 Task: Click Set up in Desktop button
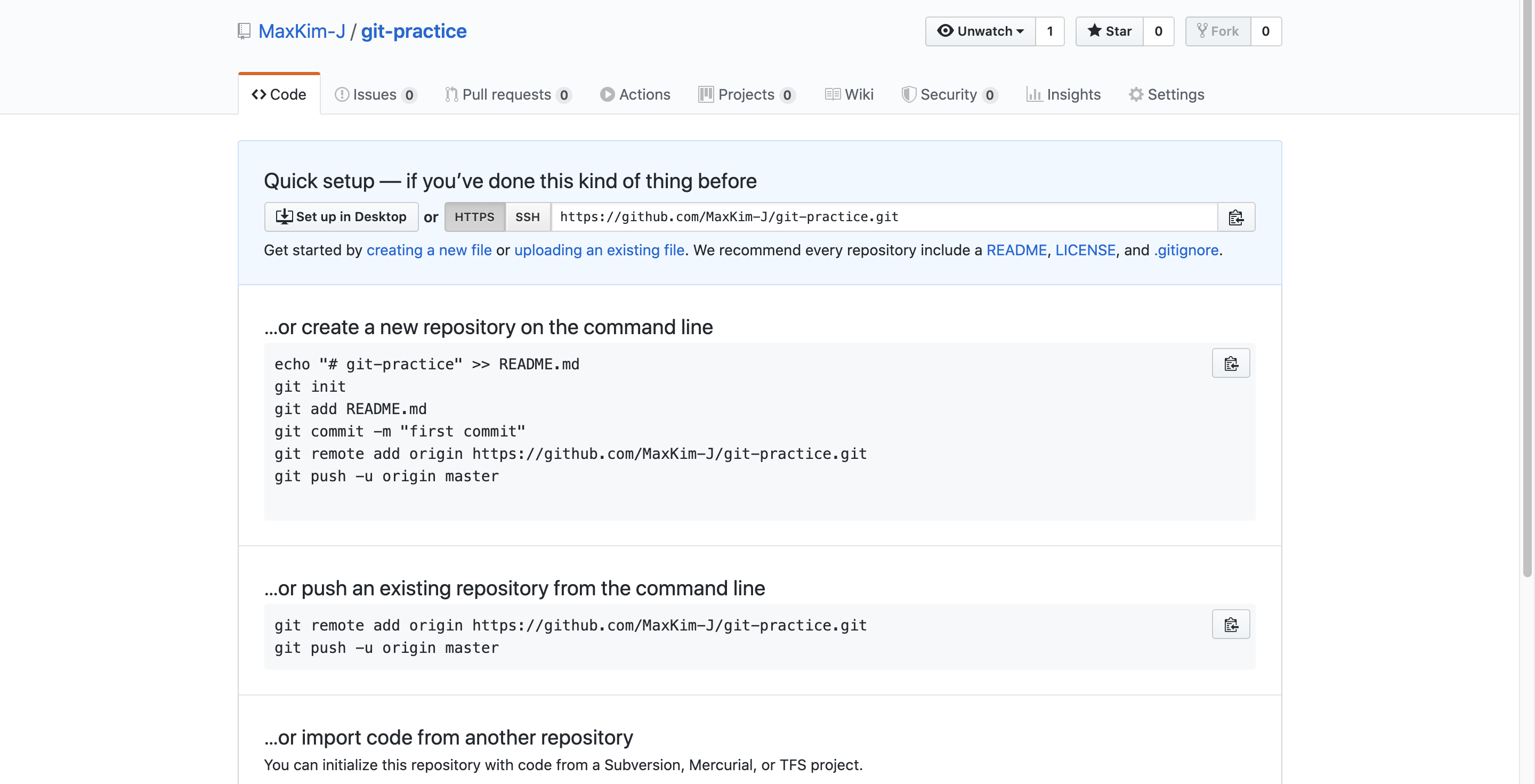point(342,217)
